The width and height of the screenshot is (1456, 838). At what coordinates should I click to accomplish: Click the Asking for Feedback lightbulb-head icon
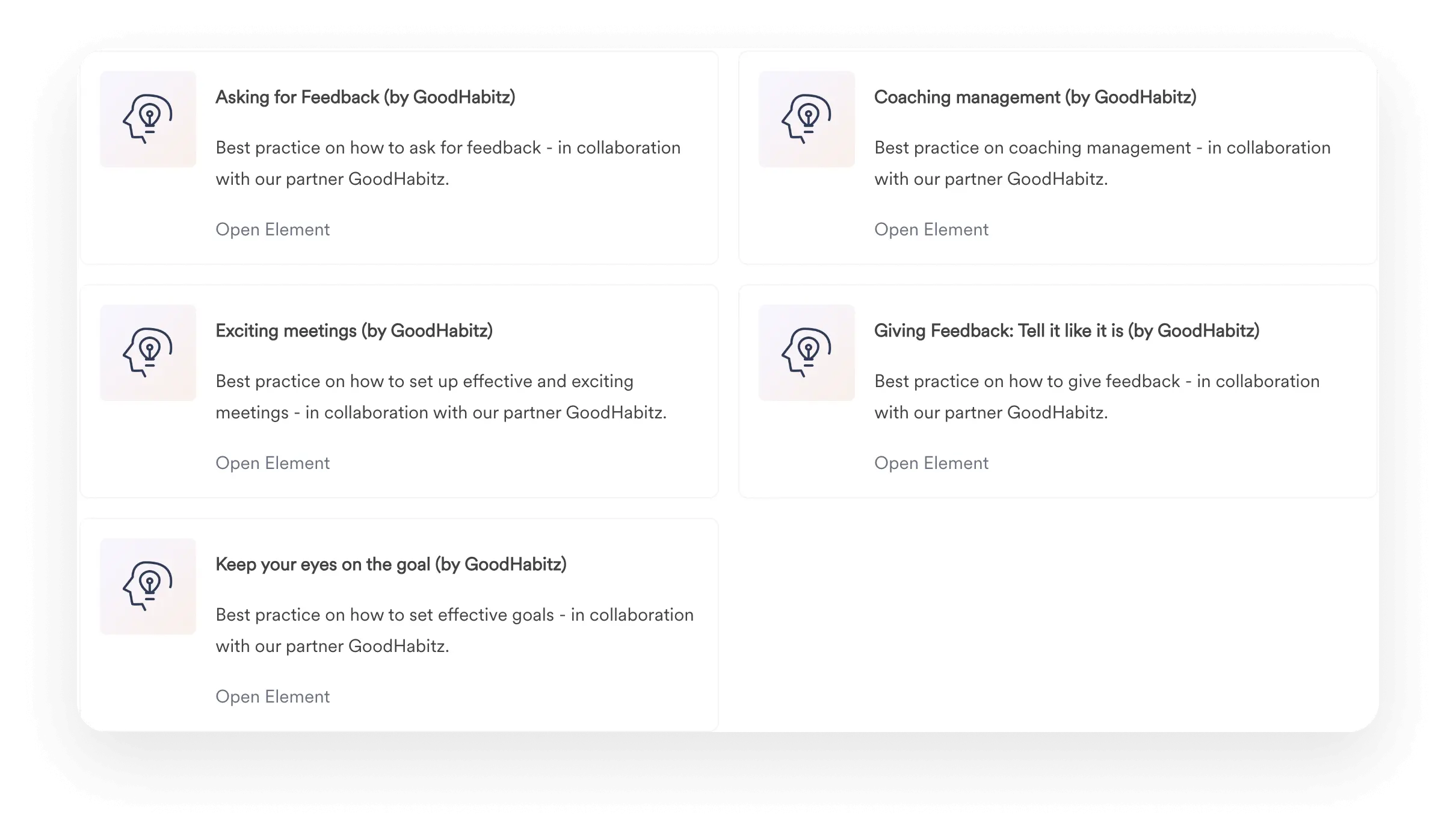tap(148, 119)
